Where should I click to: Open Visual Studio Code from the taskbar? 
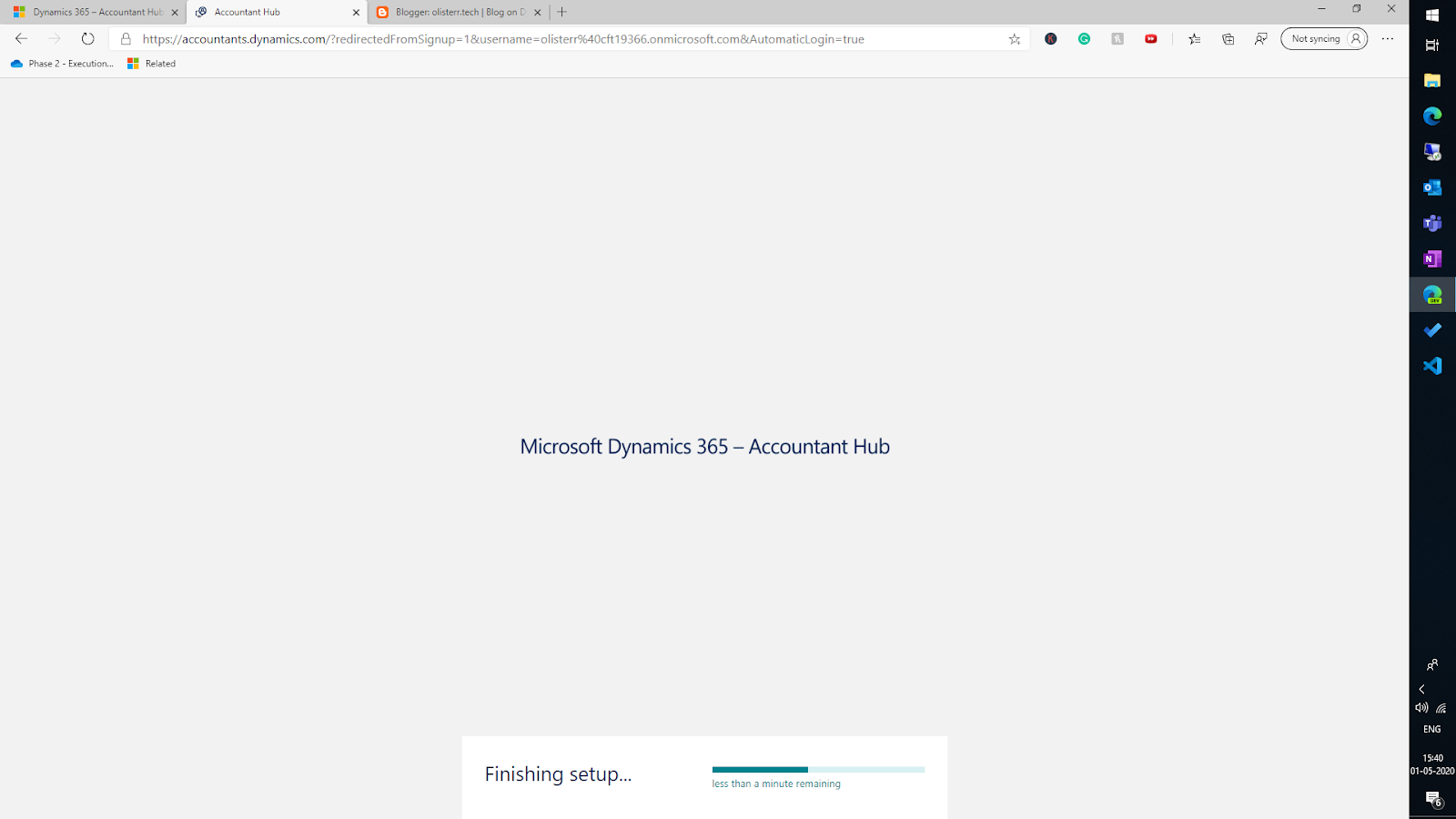click(x=1432, y=366)
